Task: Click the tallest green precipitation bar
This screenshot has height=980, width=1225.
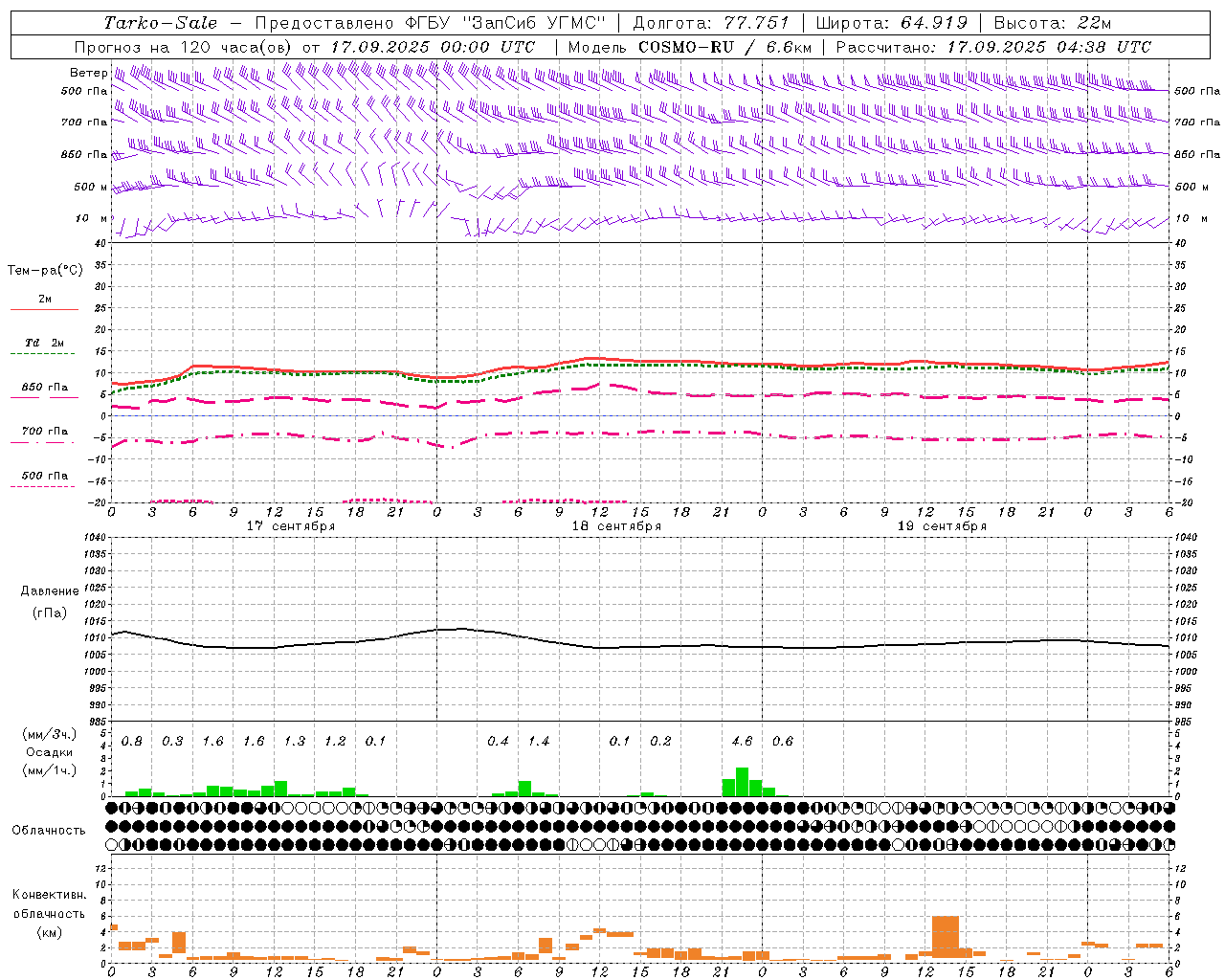Action: pyautogui.click(x=742, y=782)
